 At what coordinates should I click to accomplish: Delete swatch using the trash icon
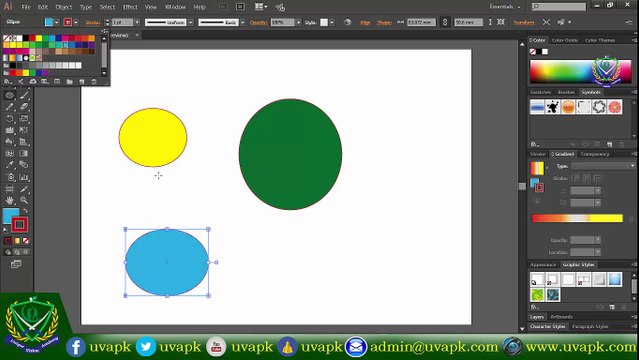pos(94,82)
